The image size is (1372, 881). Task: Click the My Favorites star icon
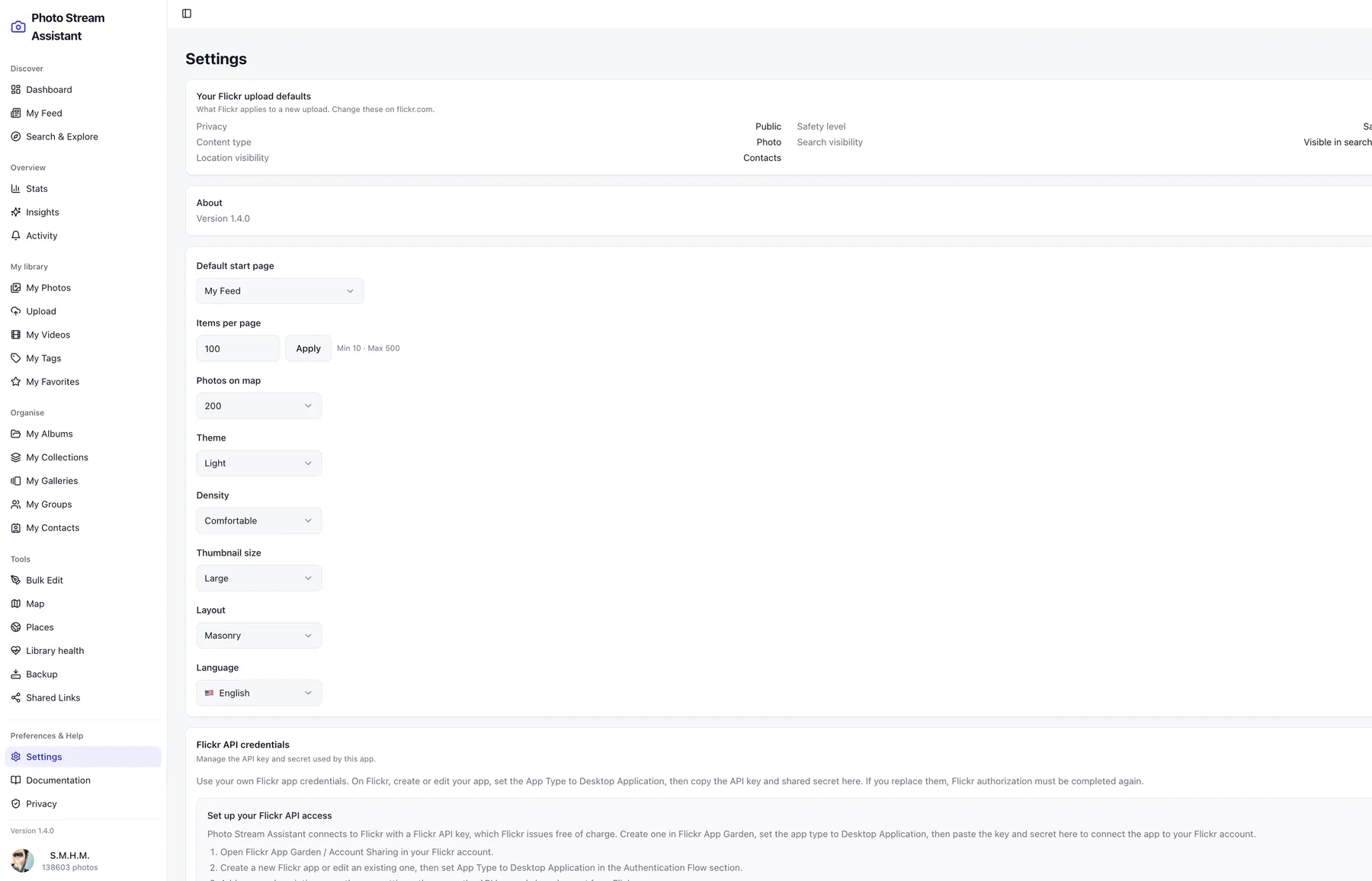[16, 381]
